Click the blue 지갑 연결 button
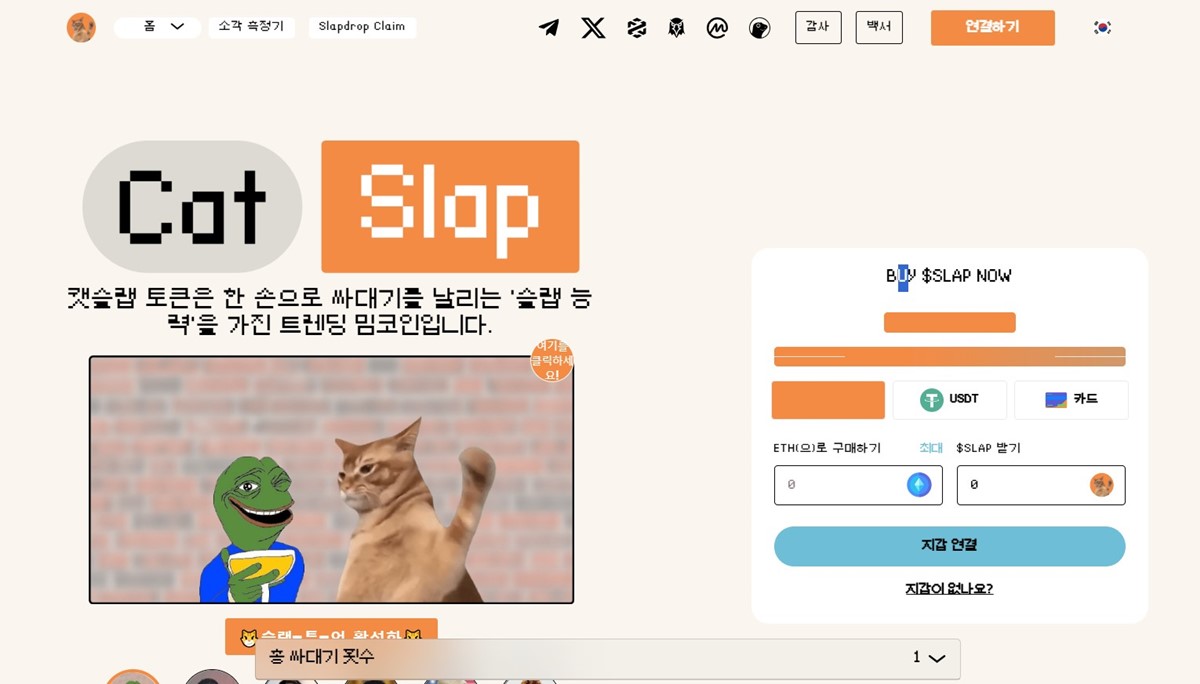The width and height of the screenshot is (1200, 684). point(949,546)
